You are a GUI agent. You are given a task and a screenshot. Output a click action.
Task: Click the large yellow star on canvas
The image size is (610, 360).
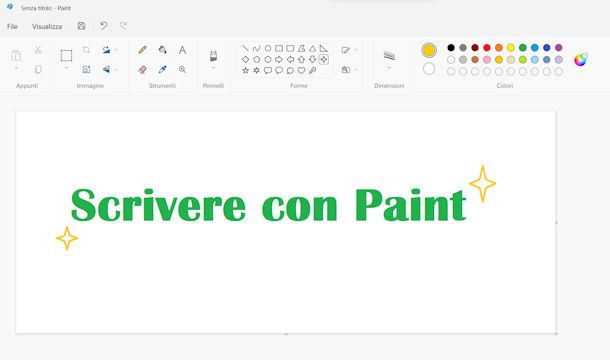[x=482, y=183]
